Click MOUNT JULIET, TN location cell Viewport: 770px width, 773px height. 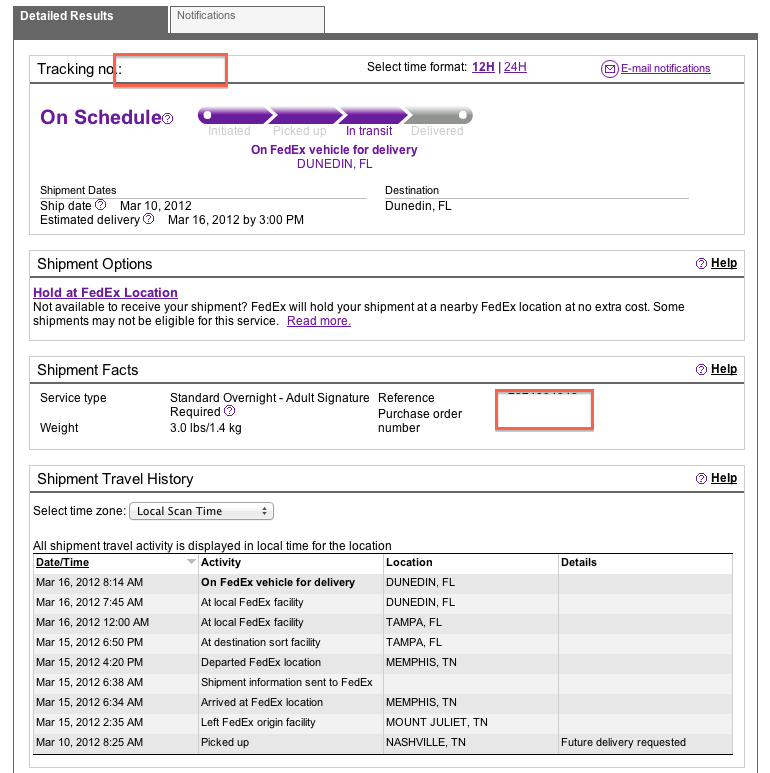[x=437, y=722]
